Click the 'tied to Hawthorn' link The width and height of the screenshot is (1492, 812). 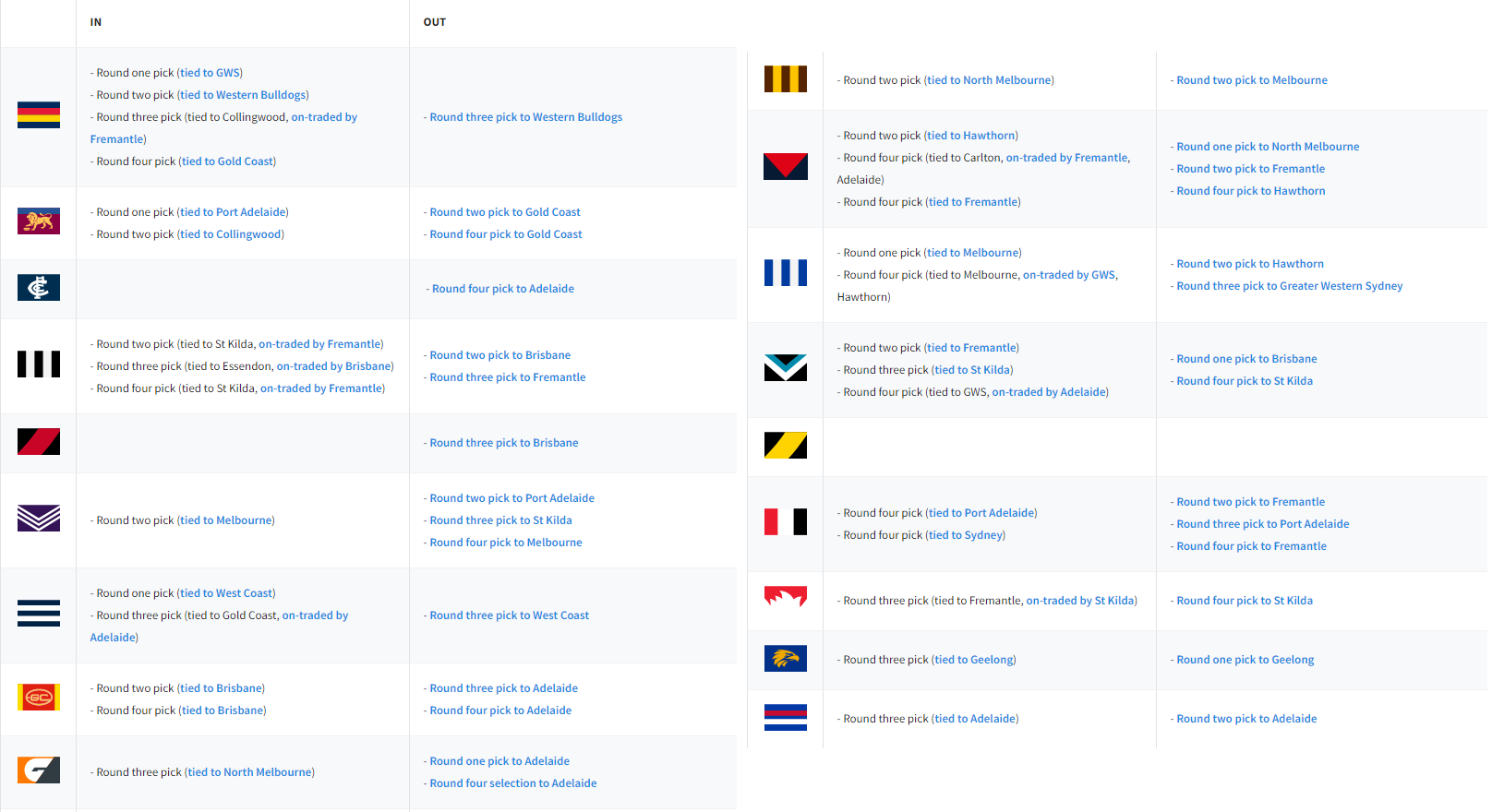coord(971,136)
